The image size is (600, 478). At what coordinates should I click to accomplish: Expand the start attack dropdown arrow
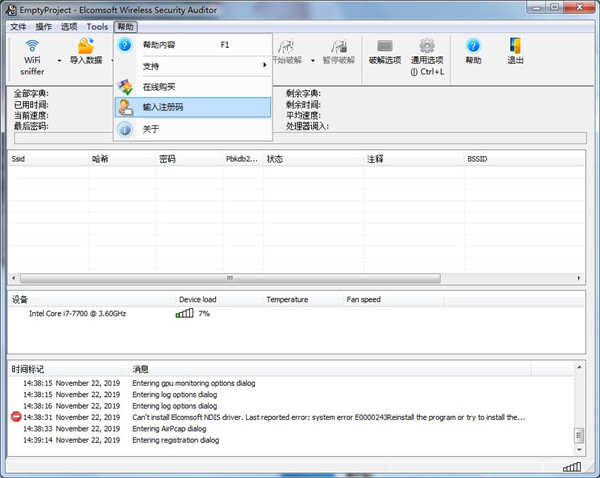click(313, 60)
